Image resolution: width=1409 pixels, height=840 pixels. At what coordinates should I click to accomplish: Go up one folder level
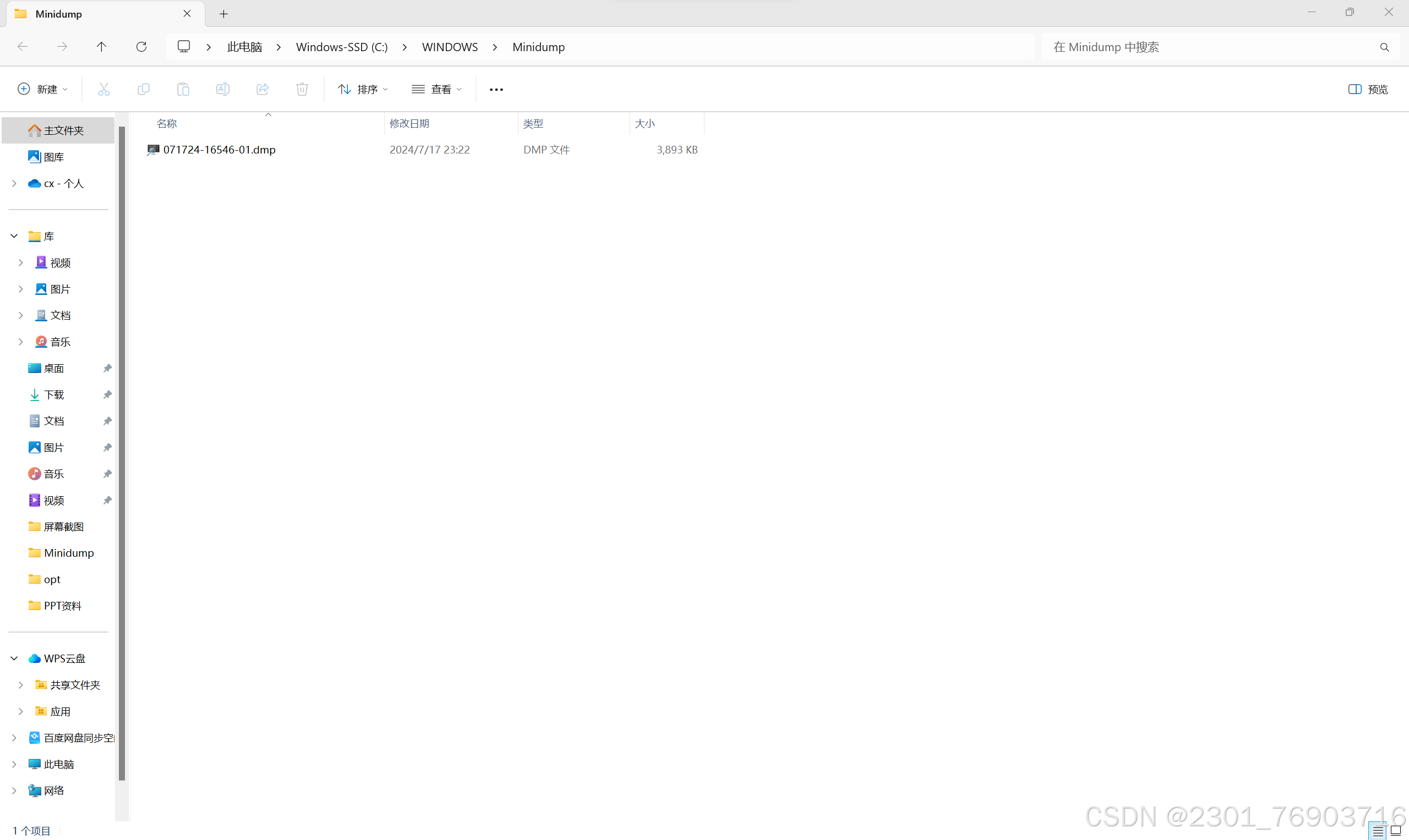(x=101, y=46)
